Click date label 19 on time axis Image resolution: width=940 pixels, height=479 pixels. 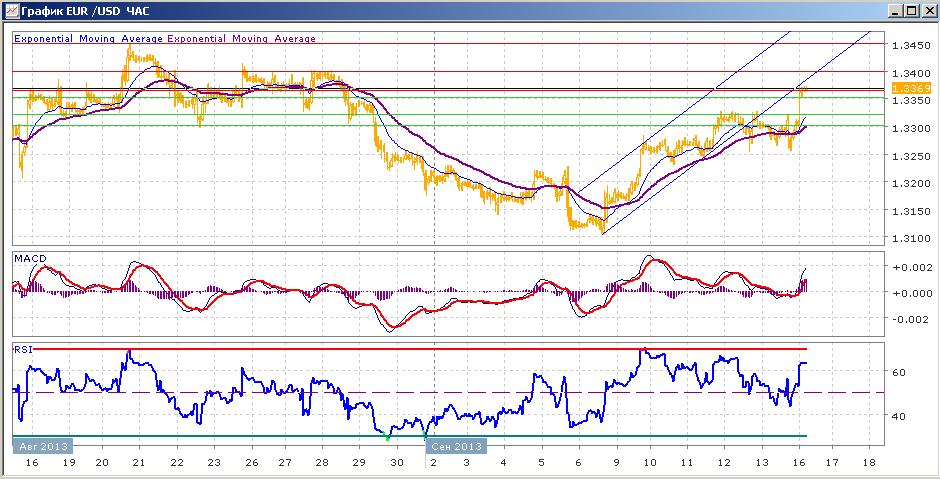pyautogui.click(x=69, y=463)
